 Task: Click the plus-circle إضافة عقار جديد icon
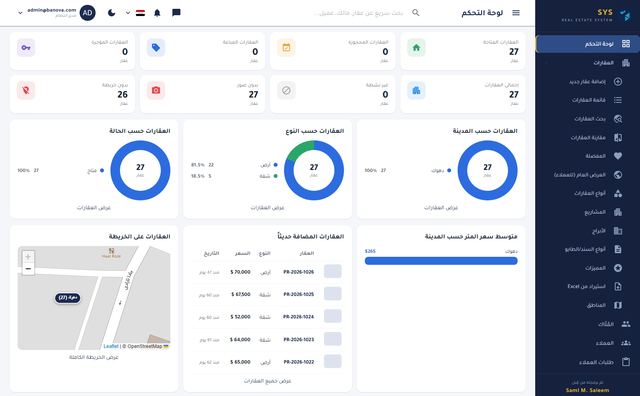point(618,82)
